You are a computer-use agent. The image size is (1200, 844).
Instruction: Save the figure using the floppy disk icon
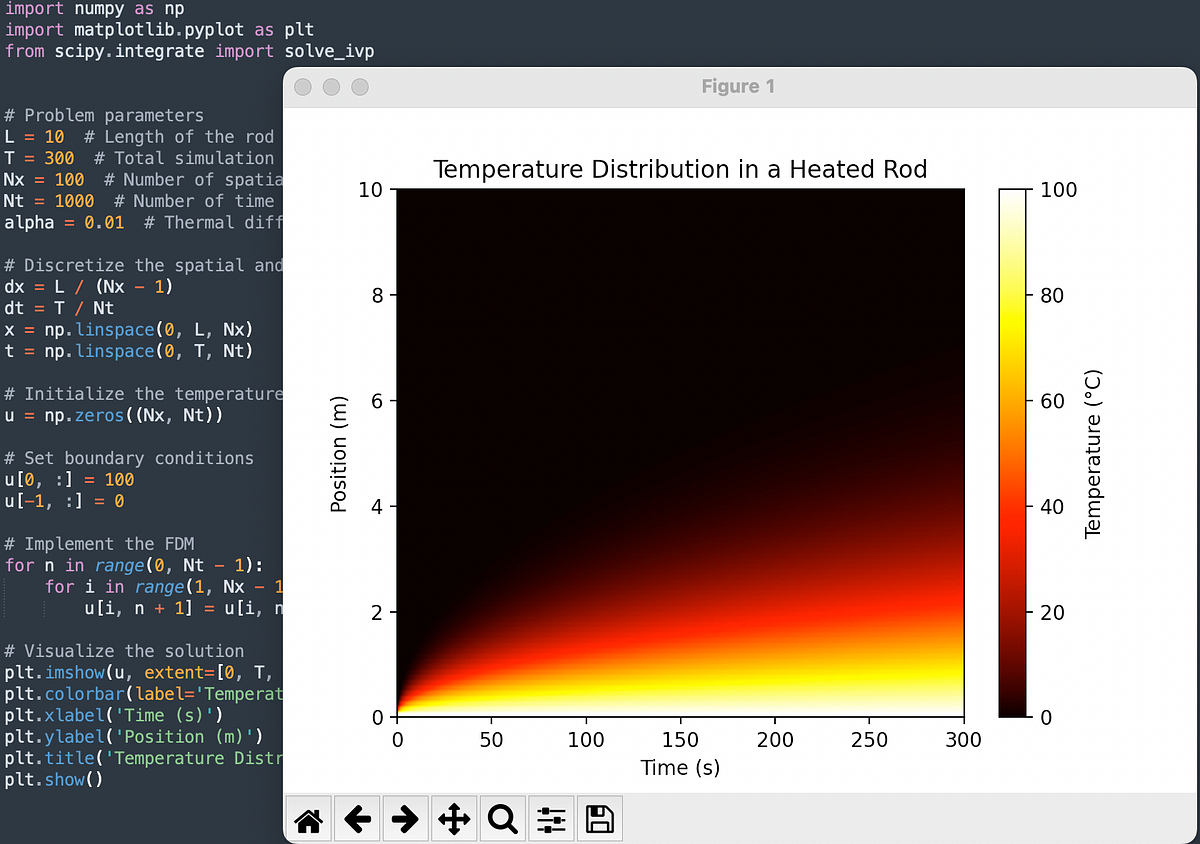point(598,819)
